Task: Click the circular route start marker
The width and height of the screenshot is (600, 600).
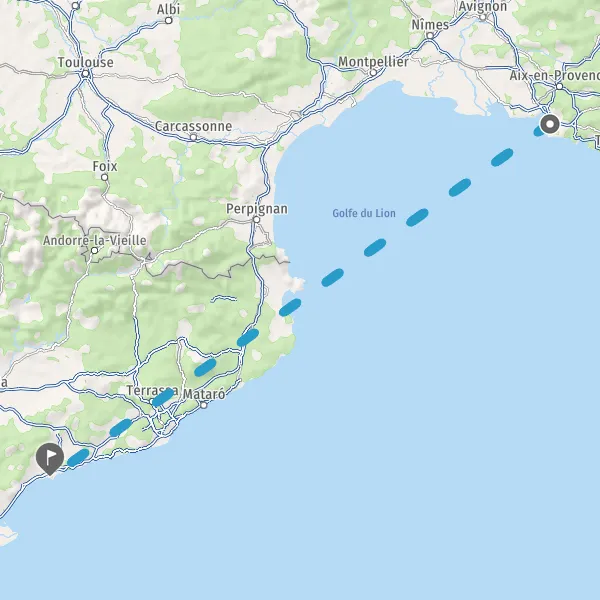Action: [x=550, y=124]
